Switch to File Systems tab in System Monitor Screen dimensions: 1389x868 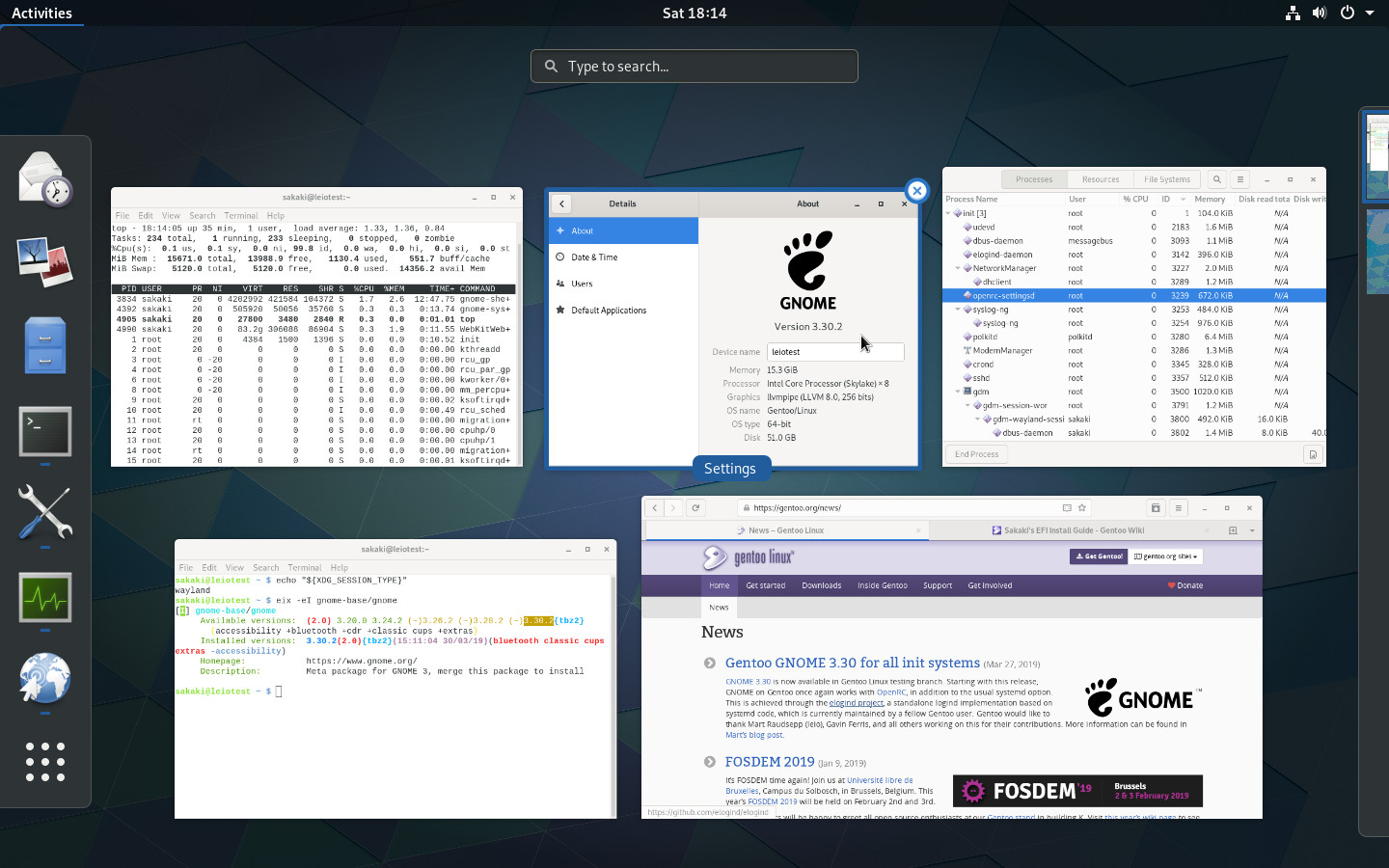coord(1167,179)
